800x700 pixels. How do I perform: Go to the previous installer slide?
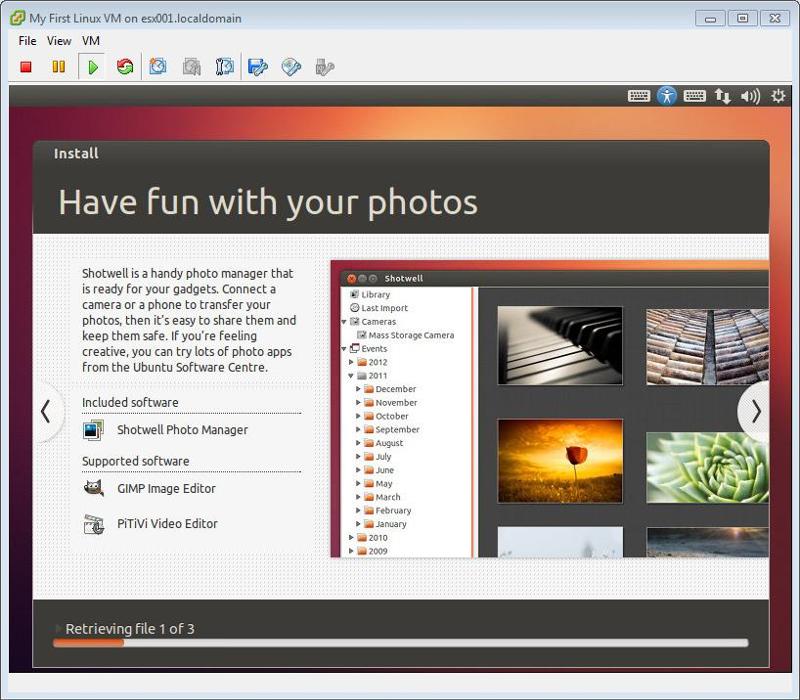45,411
